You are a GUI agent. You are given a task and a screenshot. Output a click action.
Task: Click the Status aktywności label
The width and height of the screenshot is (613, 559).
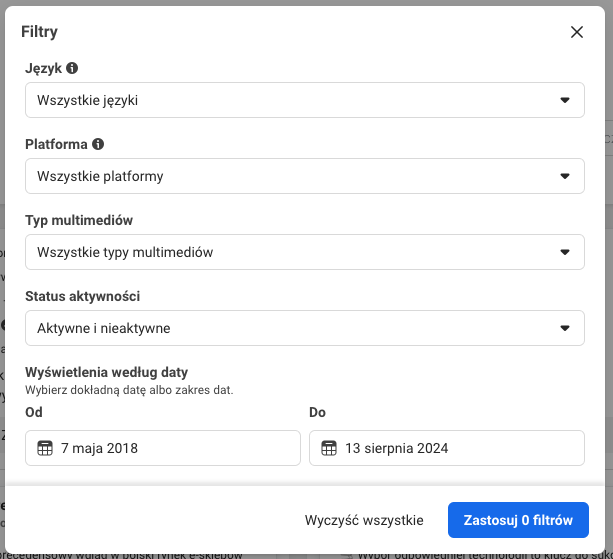82,296
